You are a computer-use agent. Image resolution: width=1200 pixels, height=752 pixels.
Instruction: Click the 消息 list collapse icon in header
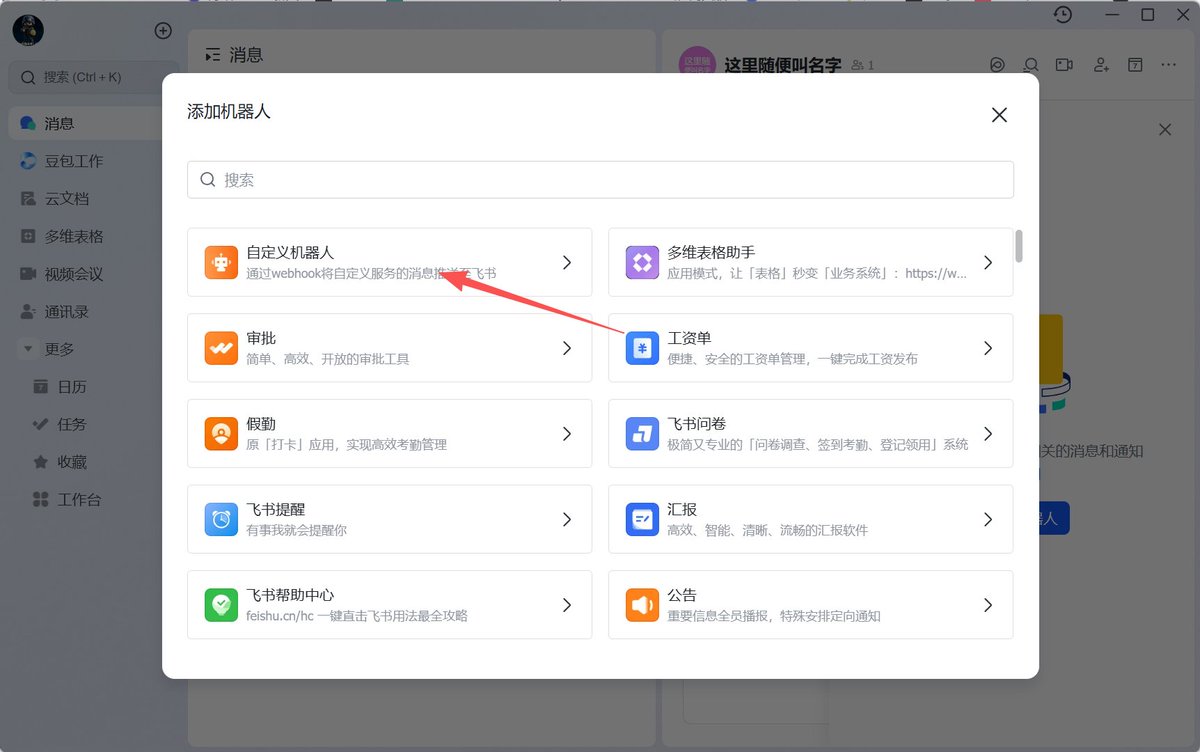(x=212, y=55)
